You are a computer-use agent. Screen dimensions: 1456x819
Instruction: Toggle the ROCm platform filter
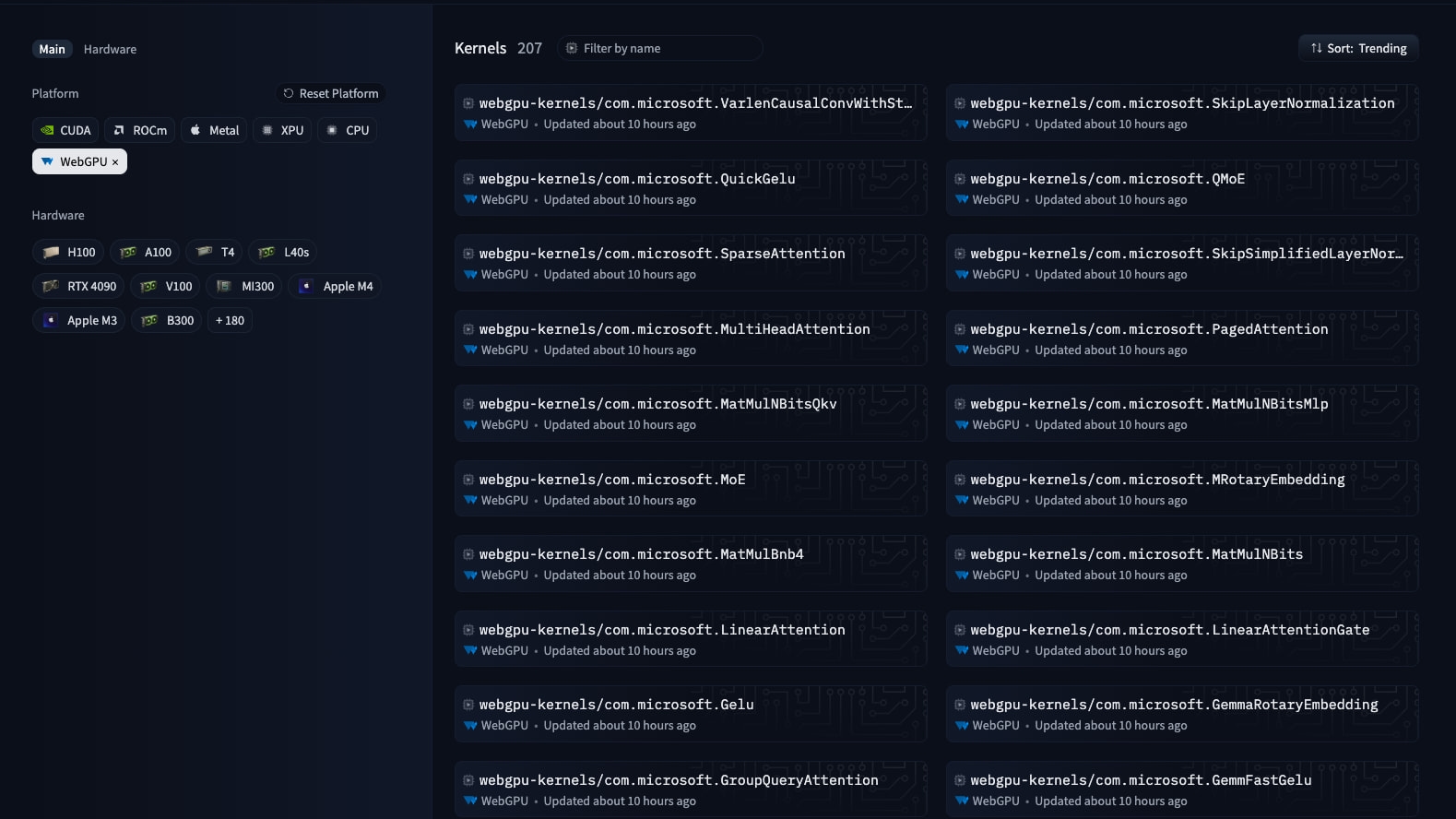(x=140, y=130)
